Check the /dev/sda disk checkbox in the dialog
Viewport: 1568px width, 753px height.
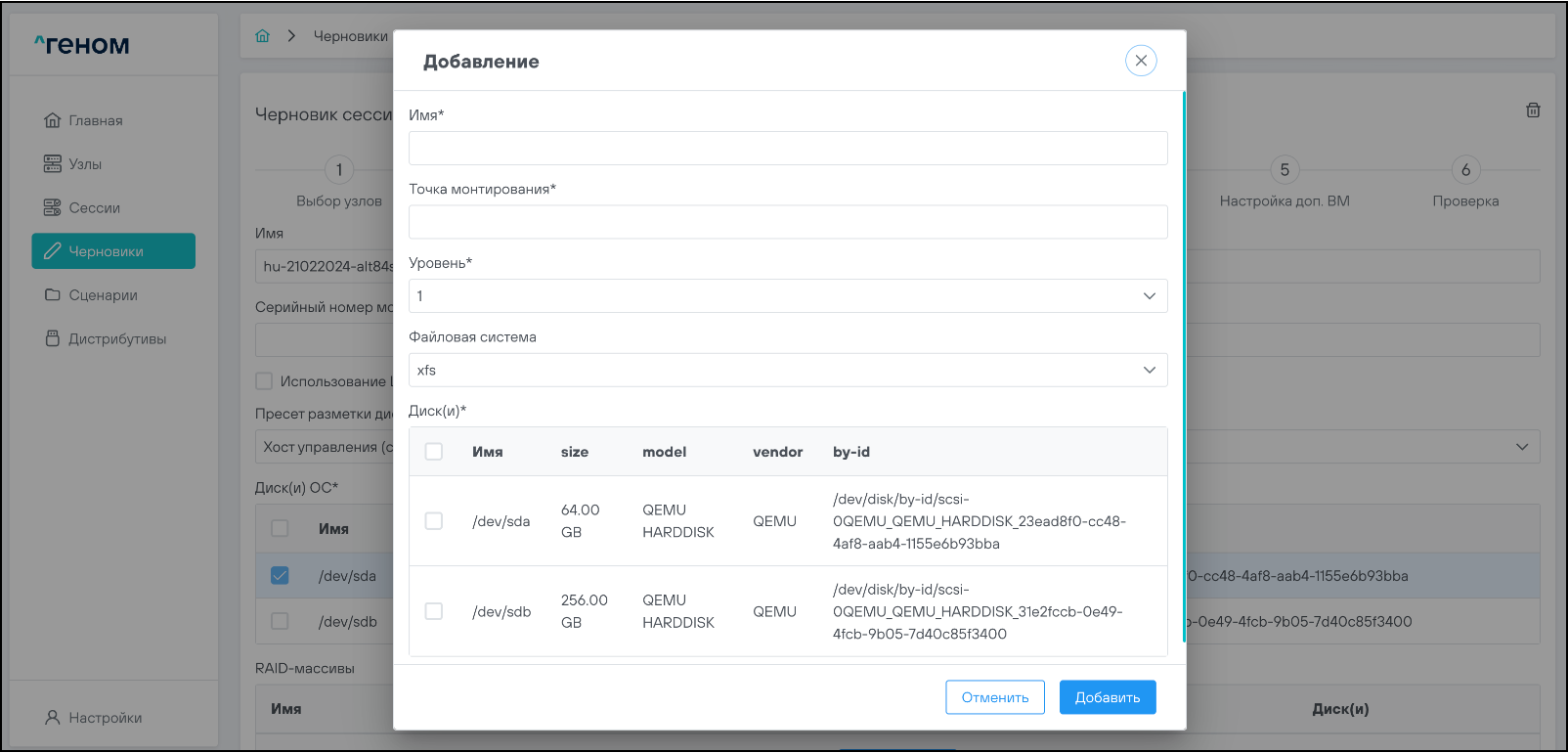434,521
